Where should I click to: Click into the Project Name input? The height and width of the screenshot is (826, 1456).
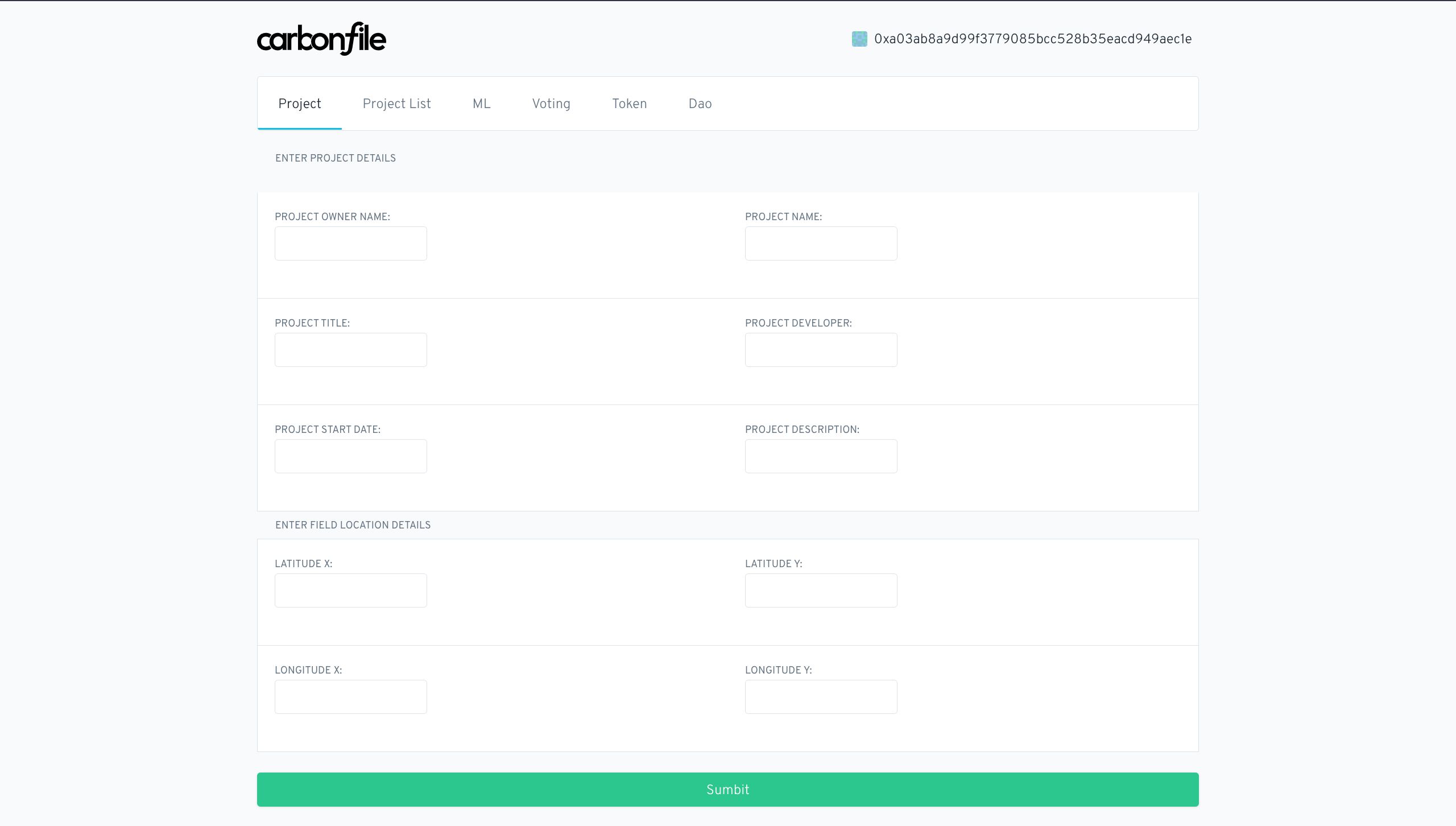821,243
